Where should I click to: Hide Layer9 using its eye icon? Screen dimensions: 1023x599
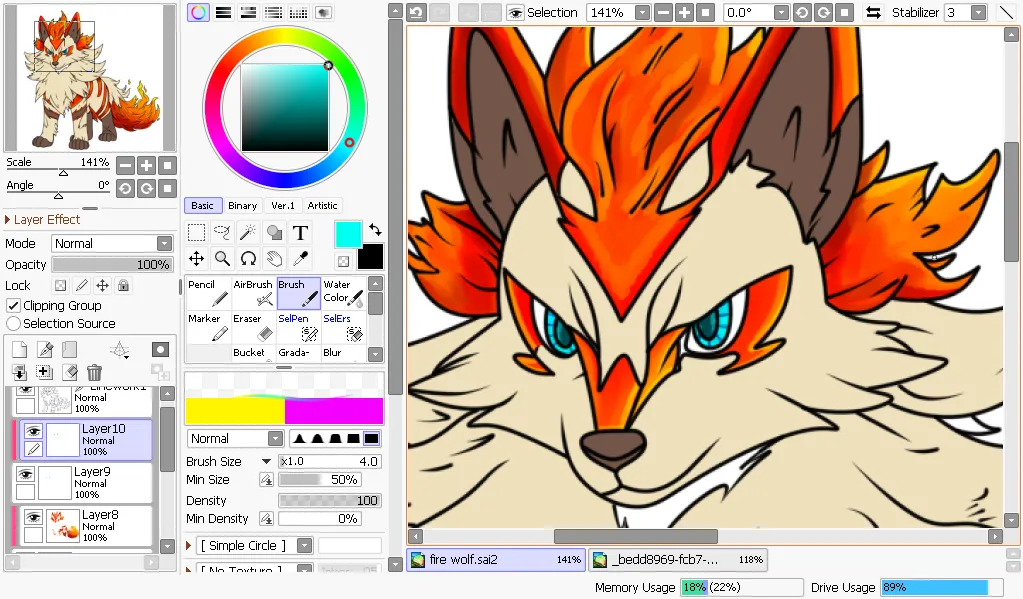25,474
